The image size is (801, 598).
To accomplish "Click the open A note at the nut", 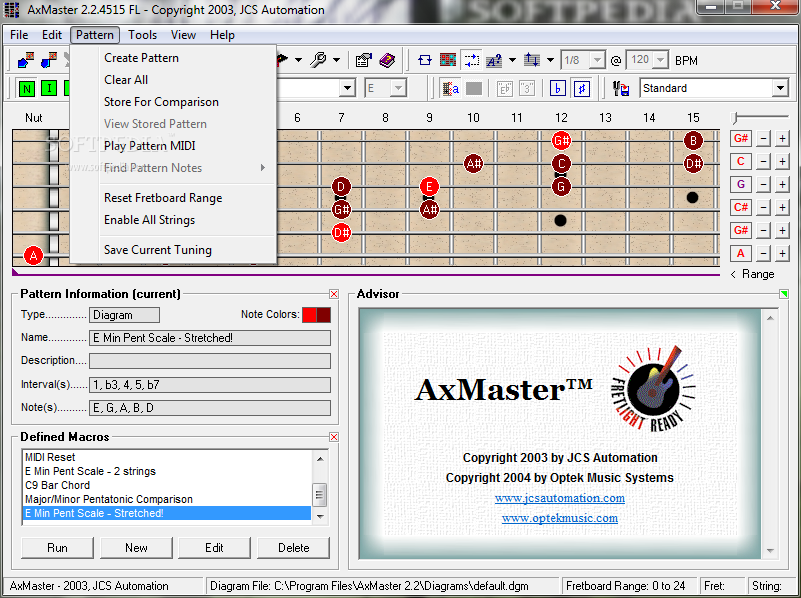I will click(33, 255).
